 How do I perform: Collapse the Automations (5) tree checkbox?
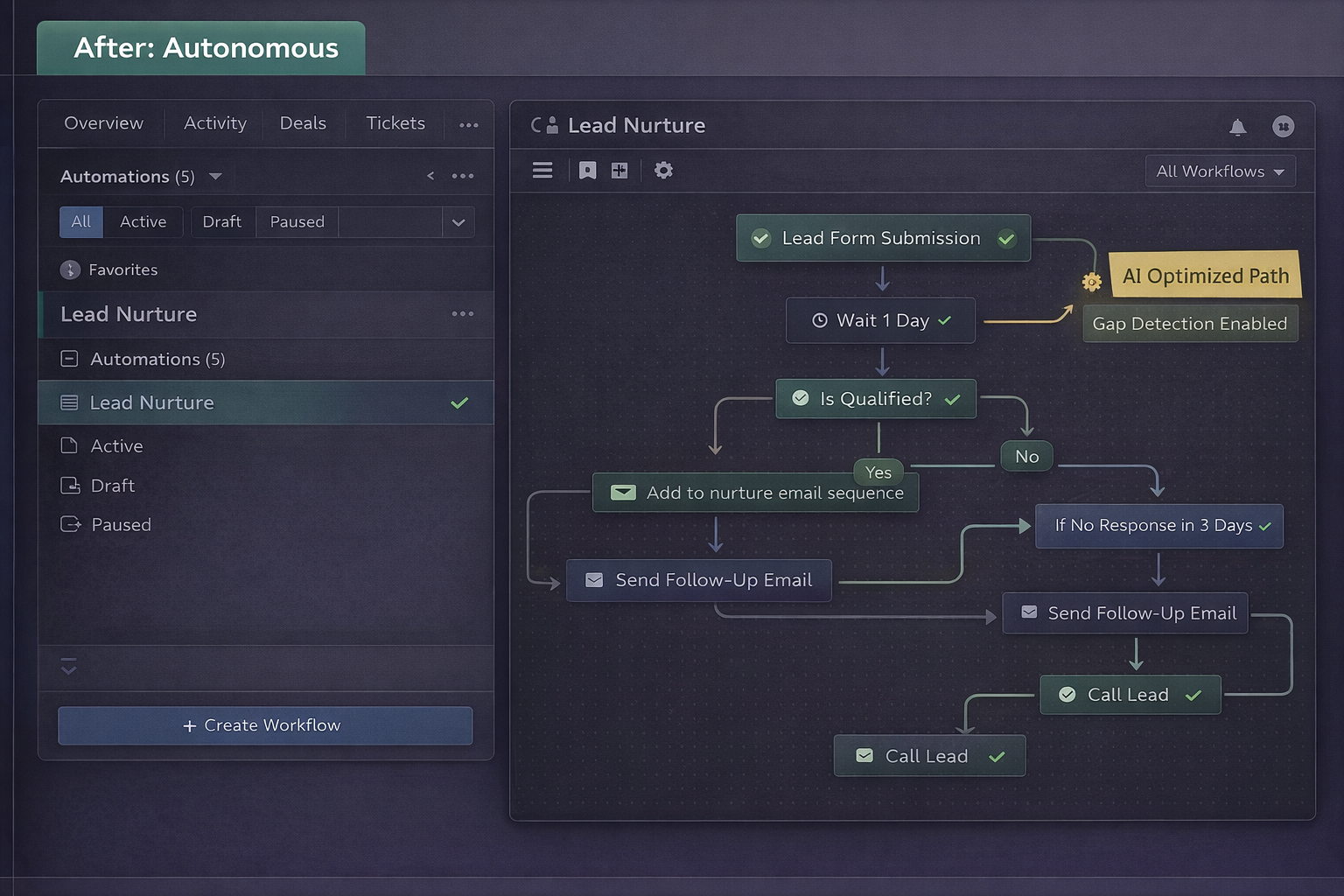pyautogui.click(x=70, y=359)
